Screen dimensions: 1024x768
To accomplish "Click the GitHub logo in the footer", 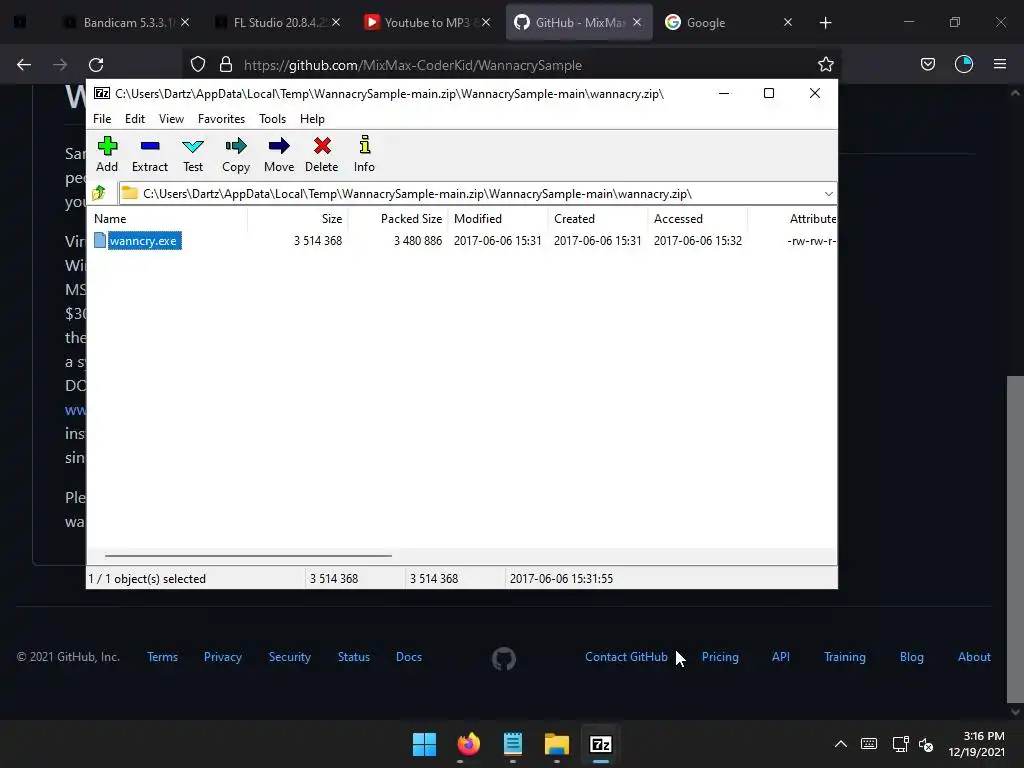I will coord(504,659).
